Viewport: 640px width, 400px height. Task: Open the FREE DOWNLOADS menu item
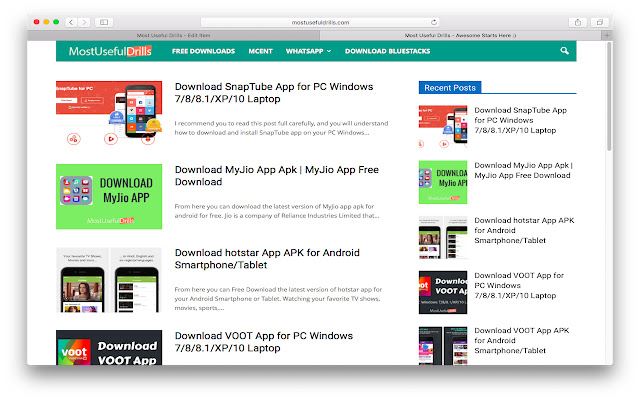(203, 51)
